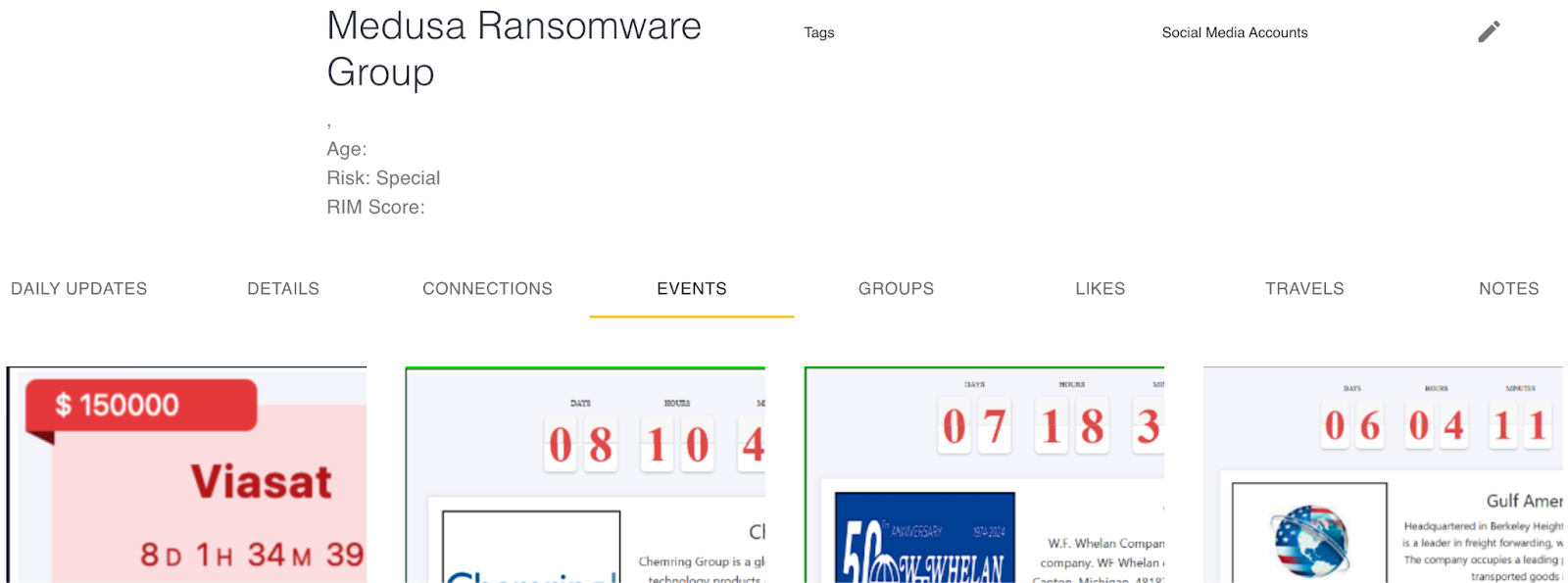Click the pencil edit icon
Image resolution: width=1568 pixels, height=583 pixels.
pos(1489,32)
